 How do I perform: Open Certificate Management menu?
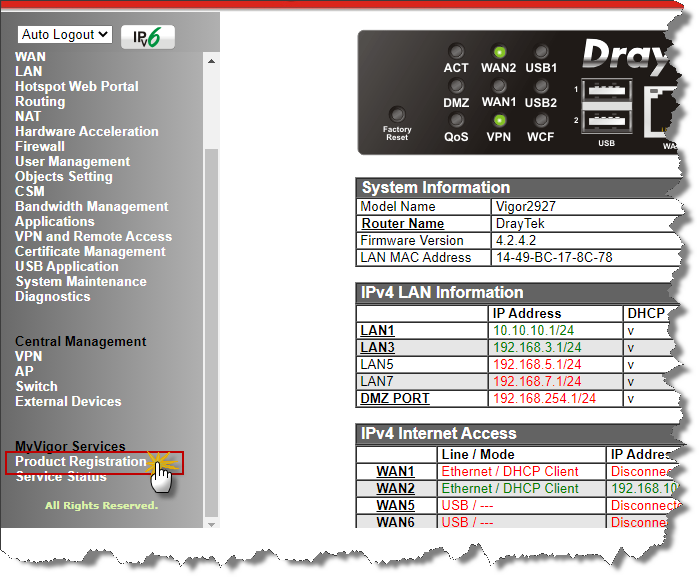[x=90, y=251]
